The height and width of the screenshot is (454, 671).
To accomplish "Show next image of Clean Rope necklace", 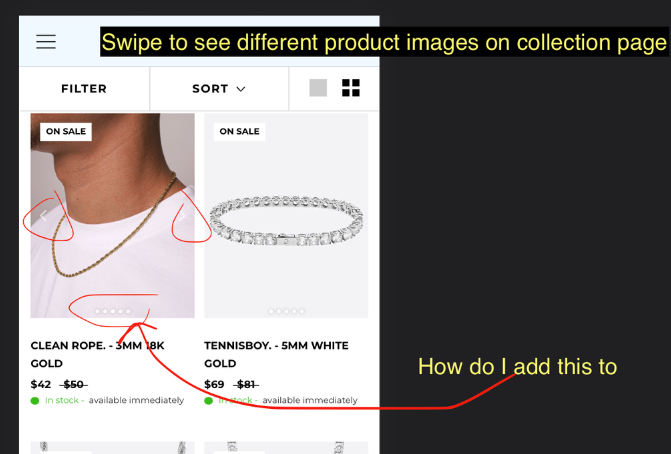I will point(182,217).
